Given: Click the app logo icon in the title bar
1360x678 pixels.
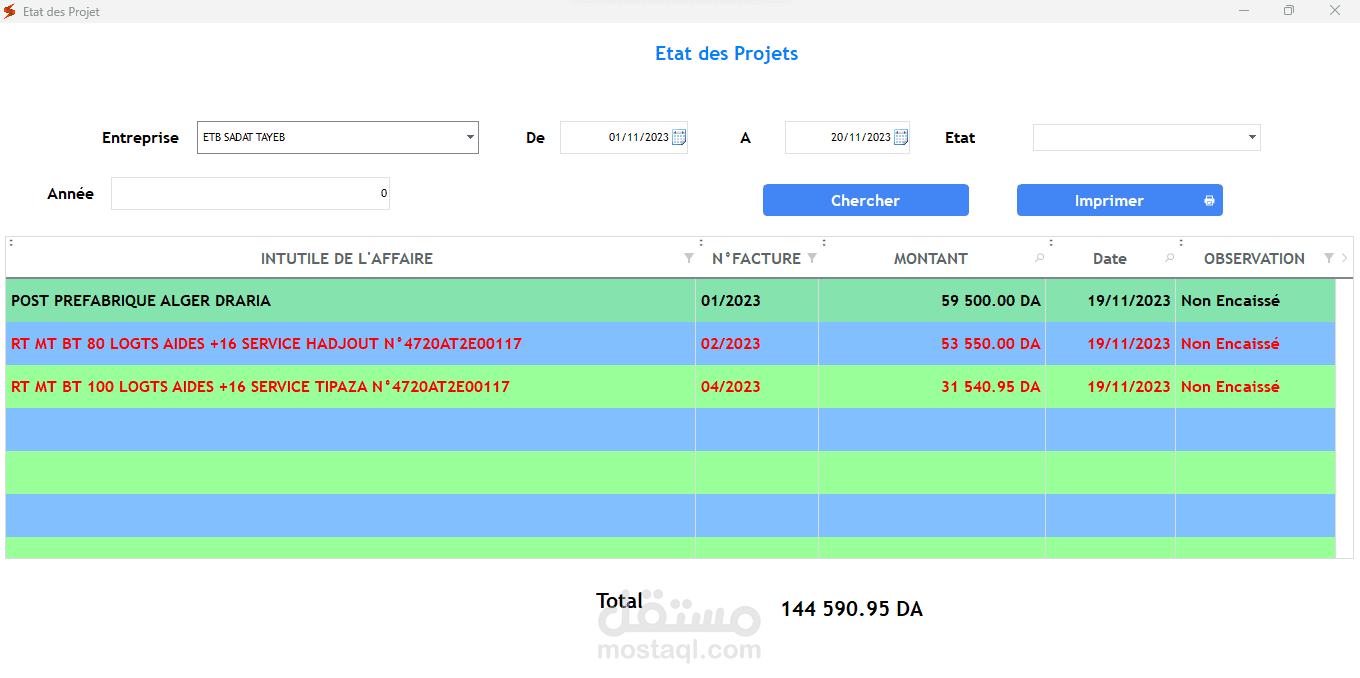Looking at the screenshot, I should coord(10,11).
